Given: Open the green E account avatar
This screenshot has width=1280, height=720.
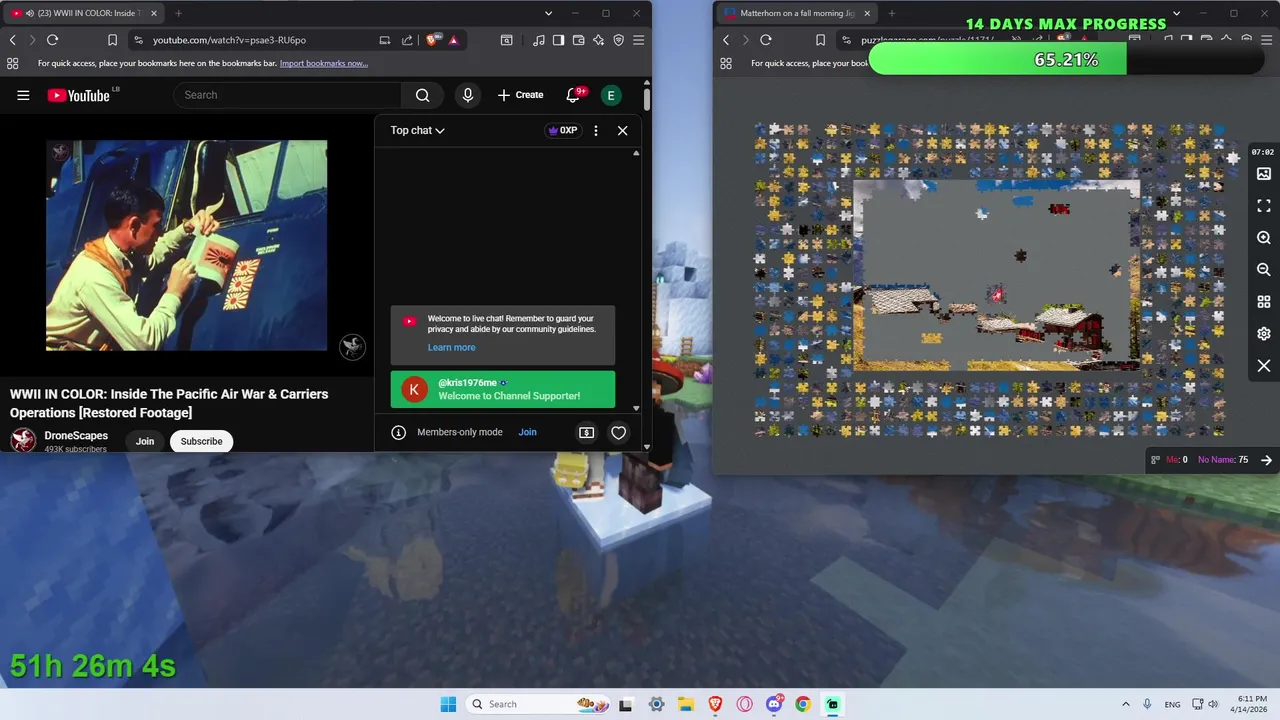Looking at the screenshot, I should pos(611,95).
